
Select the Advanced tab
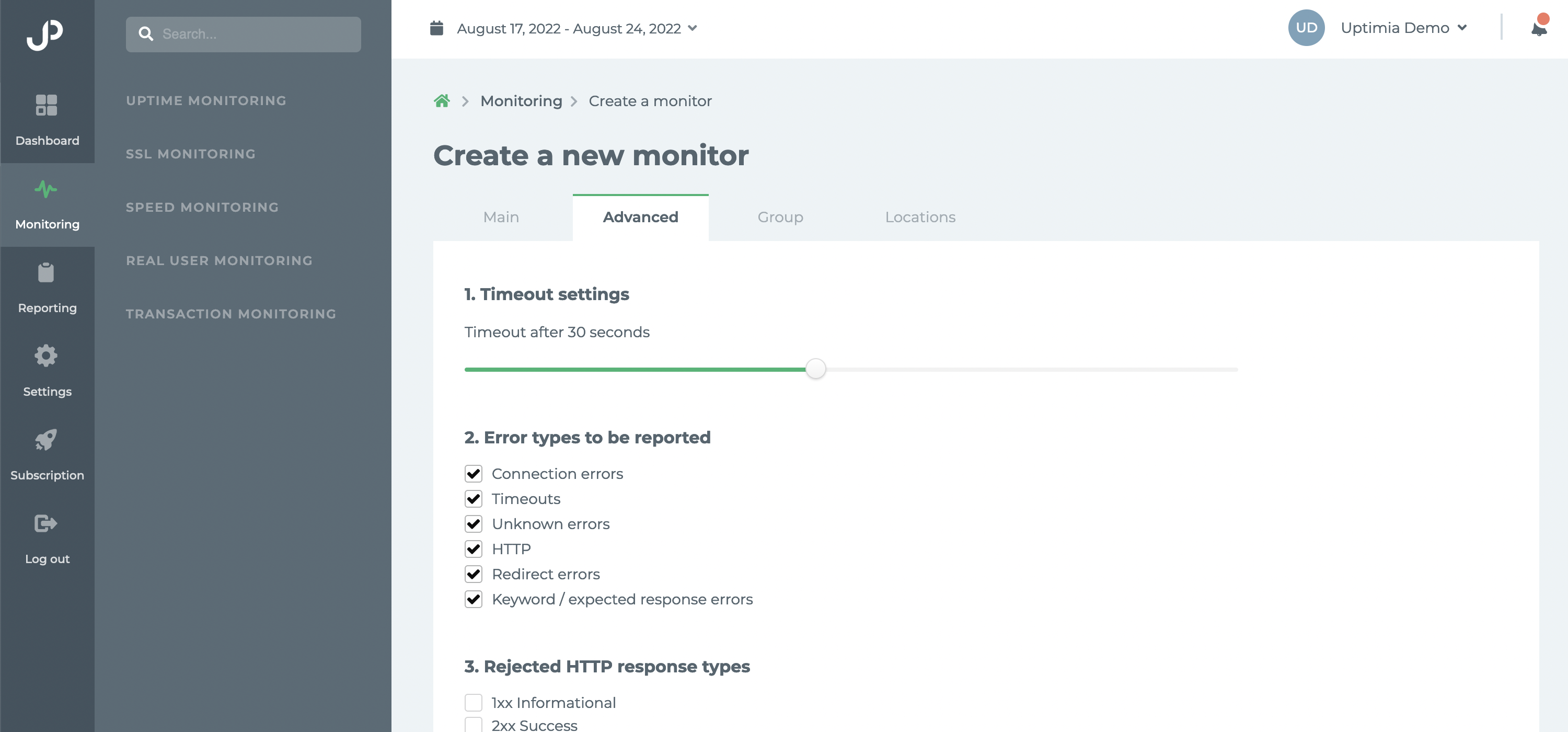pos(640,218)
